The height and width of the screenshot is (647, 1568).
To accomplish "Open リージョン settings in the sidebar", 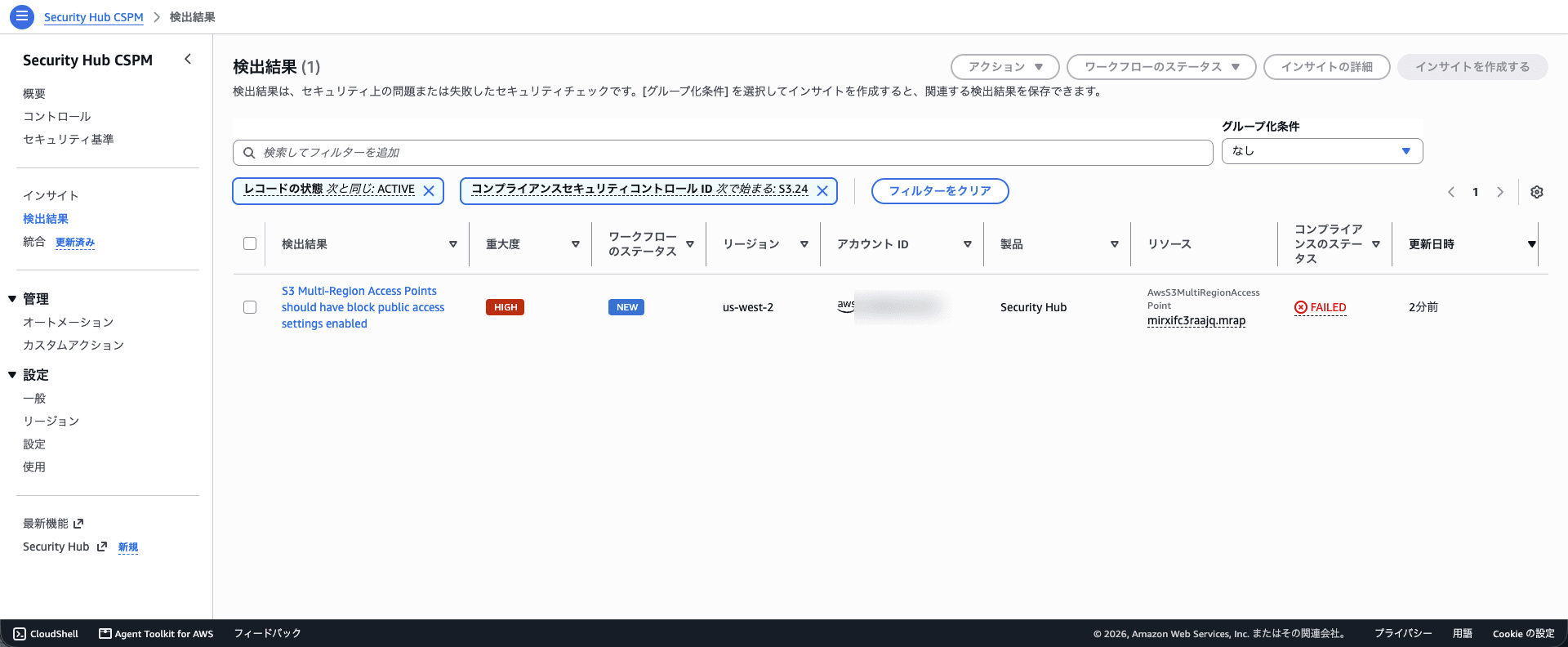I will (x=51, y=422).
